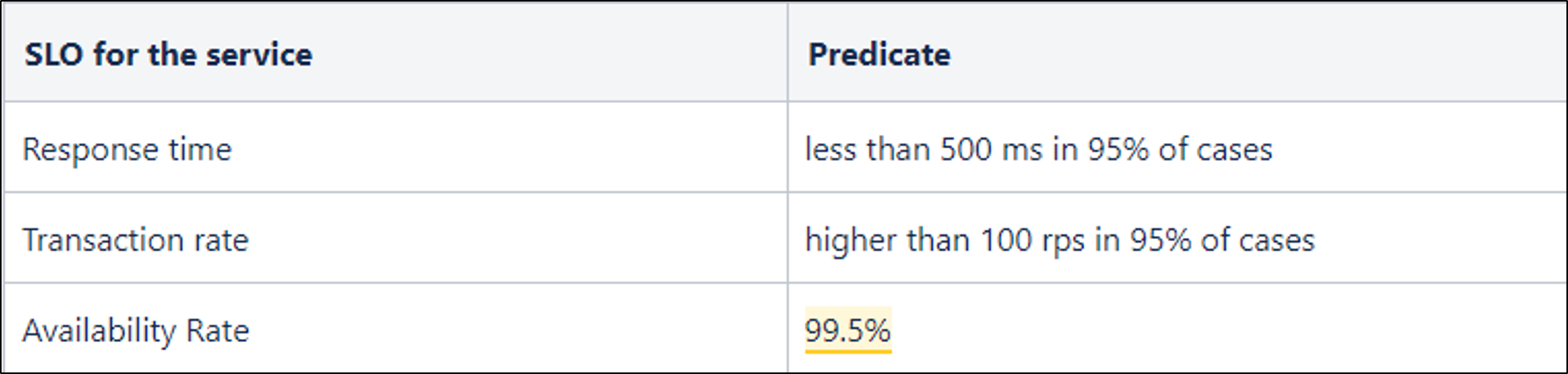Select the "Response time" table cell
Screen dimensions: 1568x374
coord(127,149)
